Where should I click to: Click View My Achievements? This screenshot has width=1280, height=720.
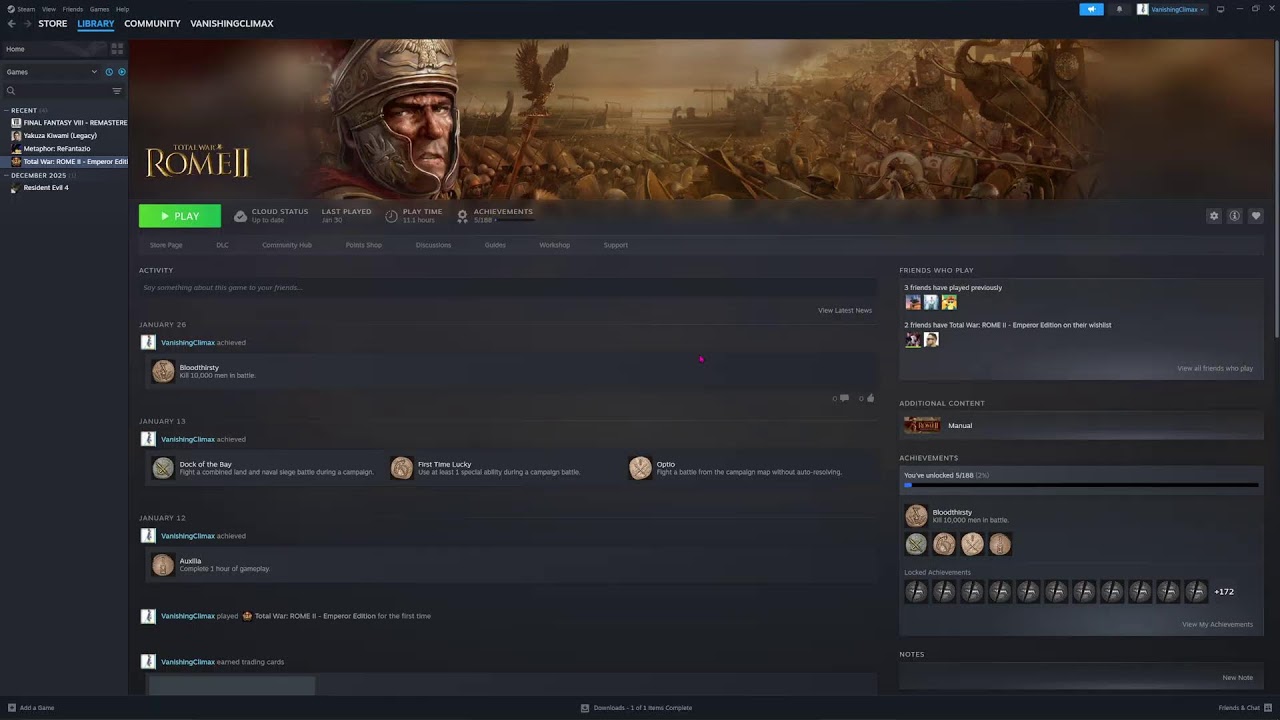click(x=1217, y=625)
